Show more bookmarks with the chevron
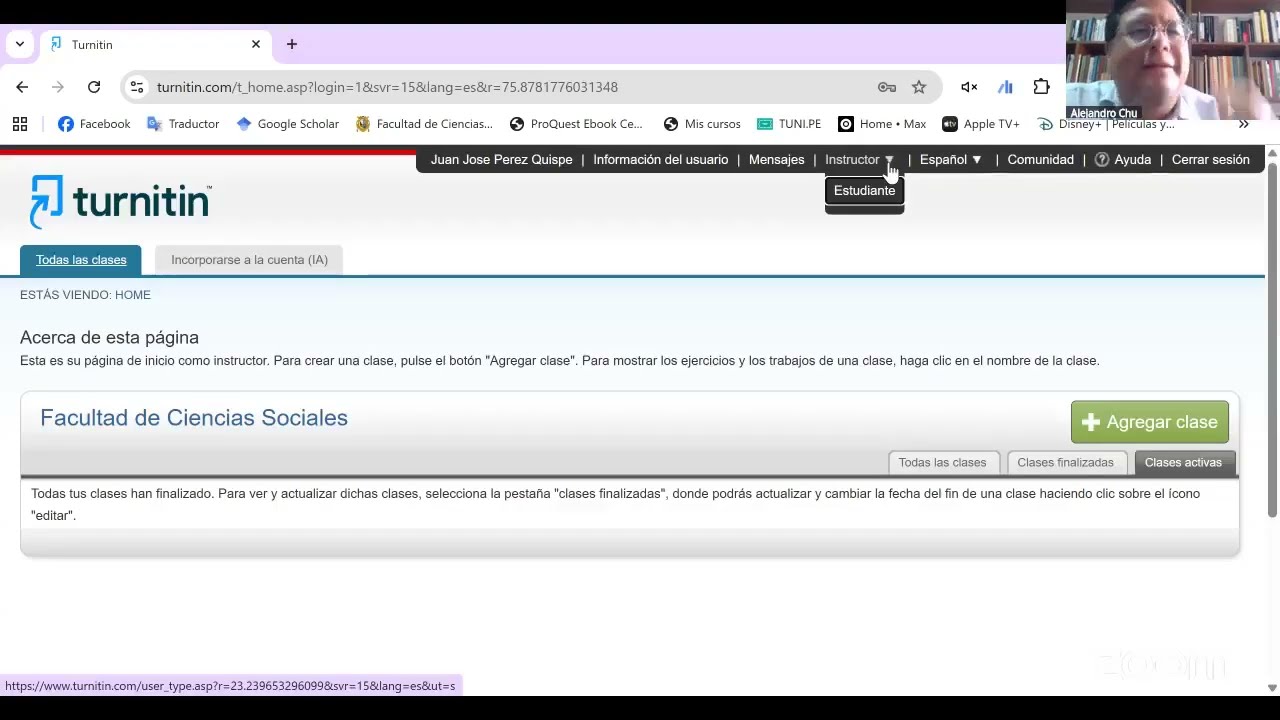 coord(1243,124)
